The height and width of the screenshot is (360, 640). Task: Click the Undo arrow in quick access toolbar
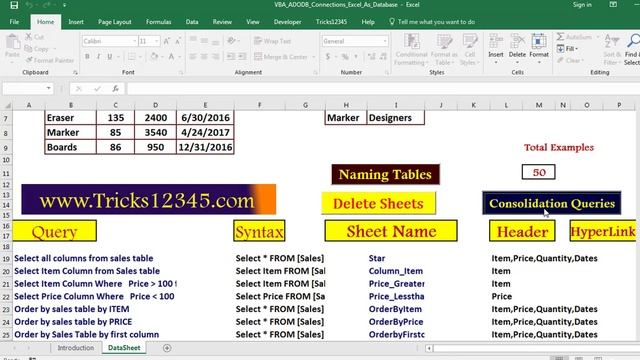tap(29, 5)
